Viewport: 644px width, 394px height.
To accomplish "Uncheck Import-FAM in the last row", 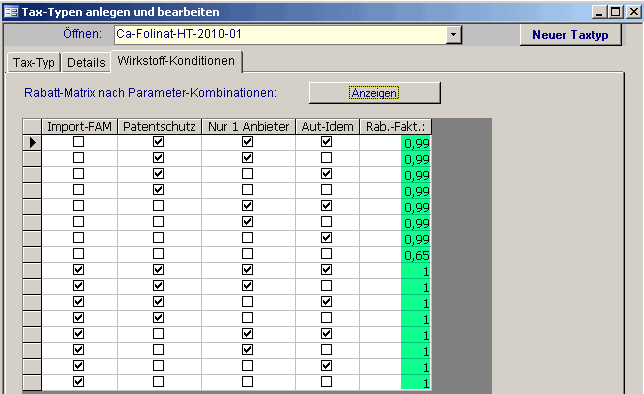I will (78, 382).
